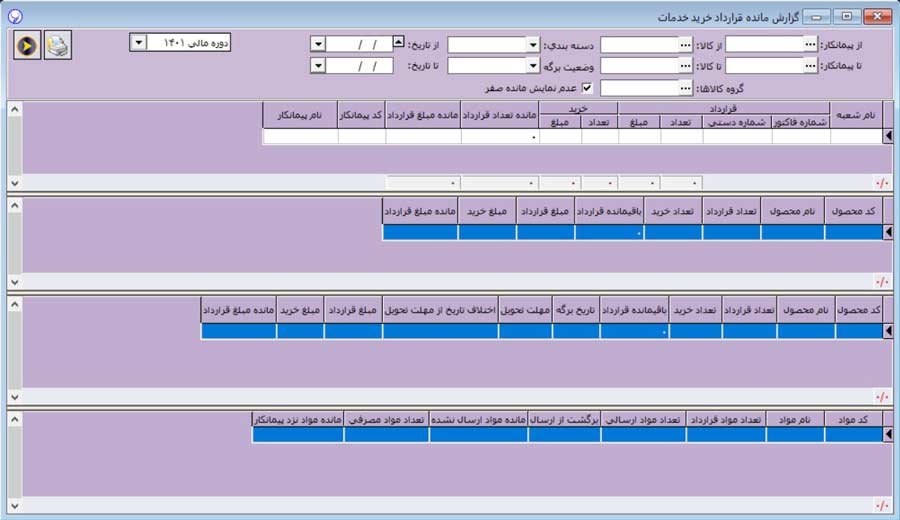Expand the 'وضعیت برگه' dropdown

pos(532,66)
